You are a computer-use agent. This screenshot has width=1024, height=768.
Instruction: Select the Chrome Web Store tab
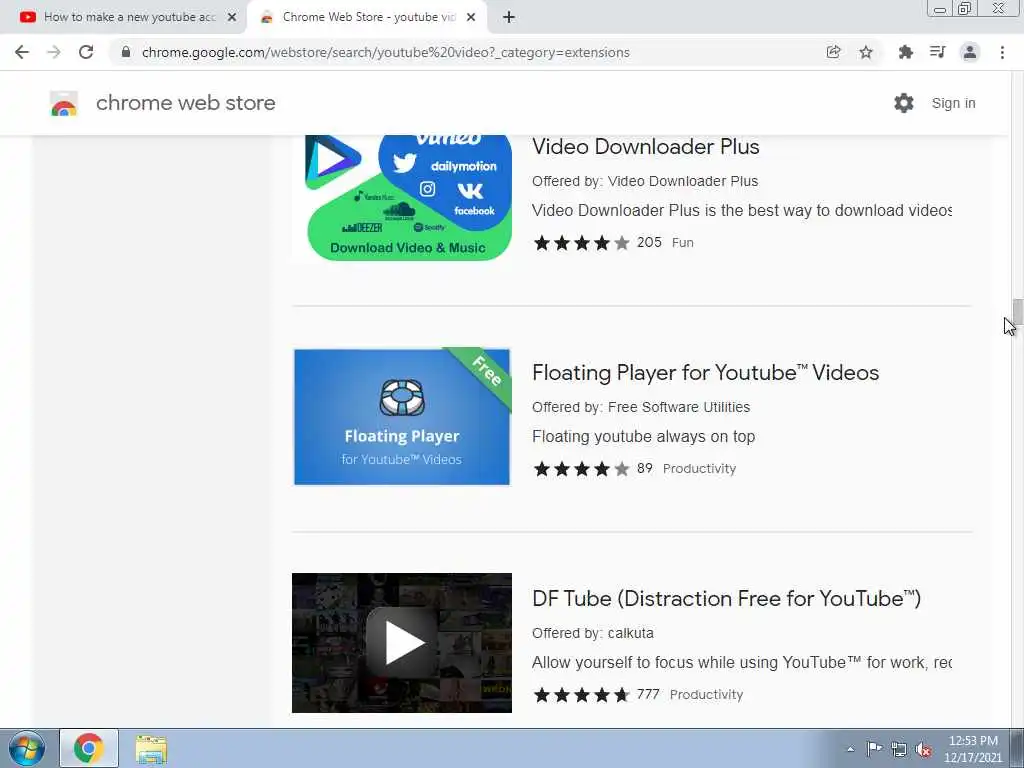[368, 18]
